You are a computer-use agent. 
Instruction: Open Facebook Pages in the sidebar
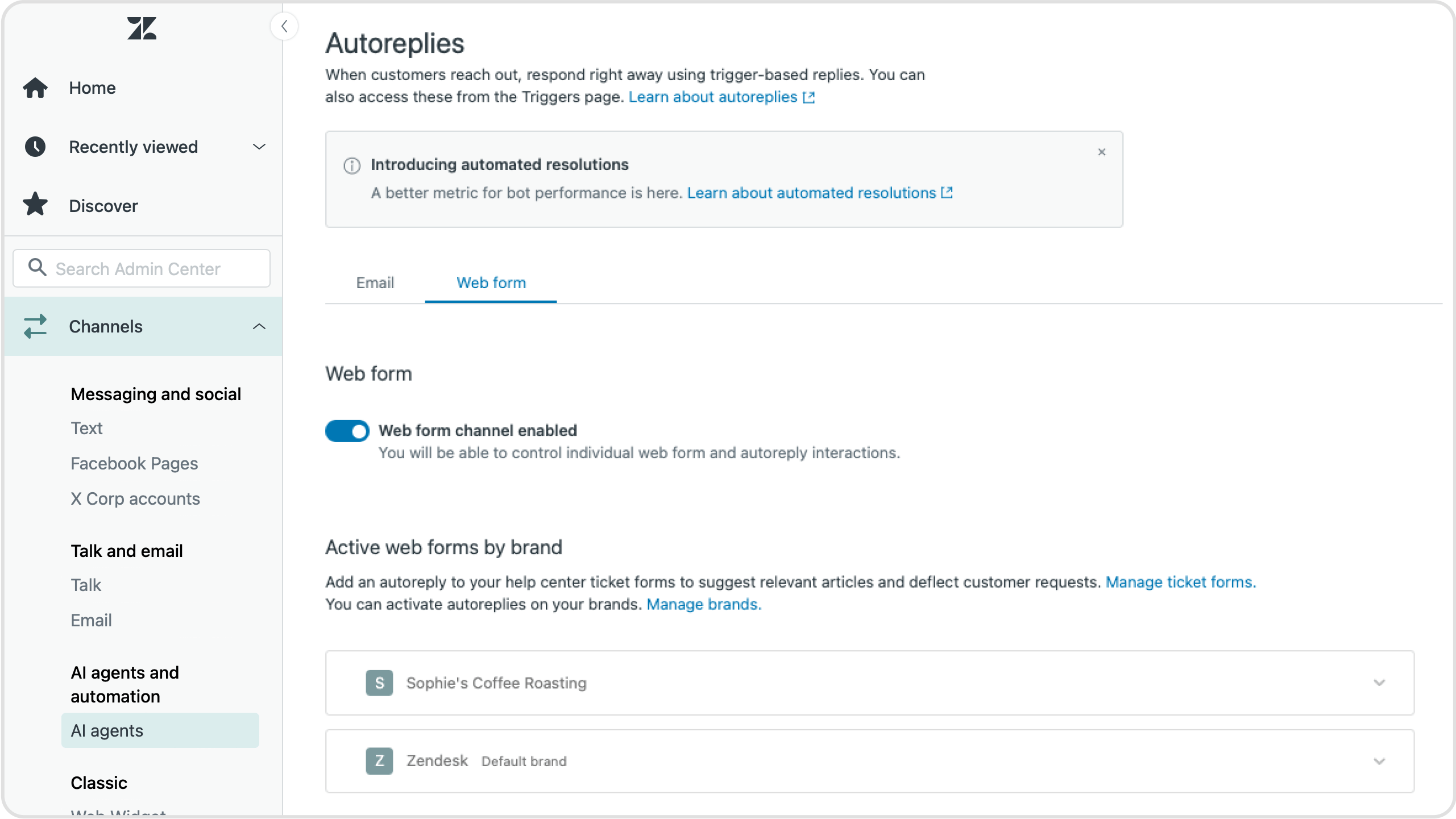134,464
